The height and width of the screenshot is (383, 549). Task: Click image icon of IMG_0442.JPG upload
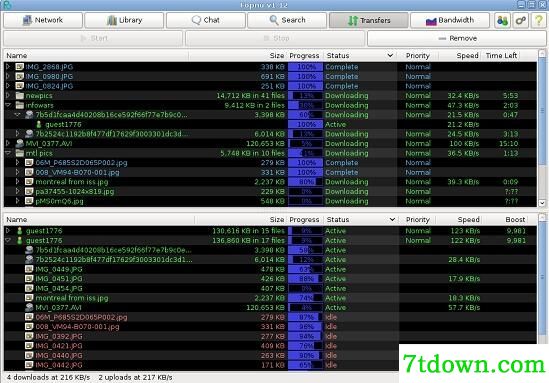coord(29,365)
